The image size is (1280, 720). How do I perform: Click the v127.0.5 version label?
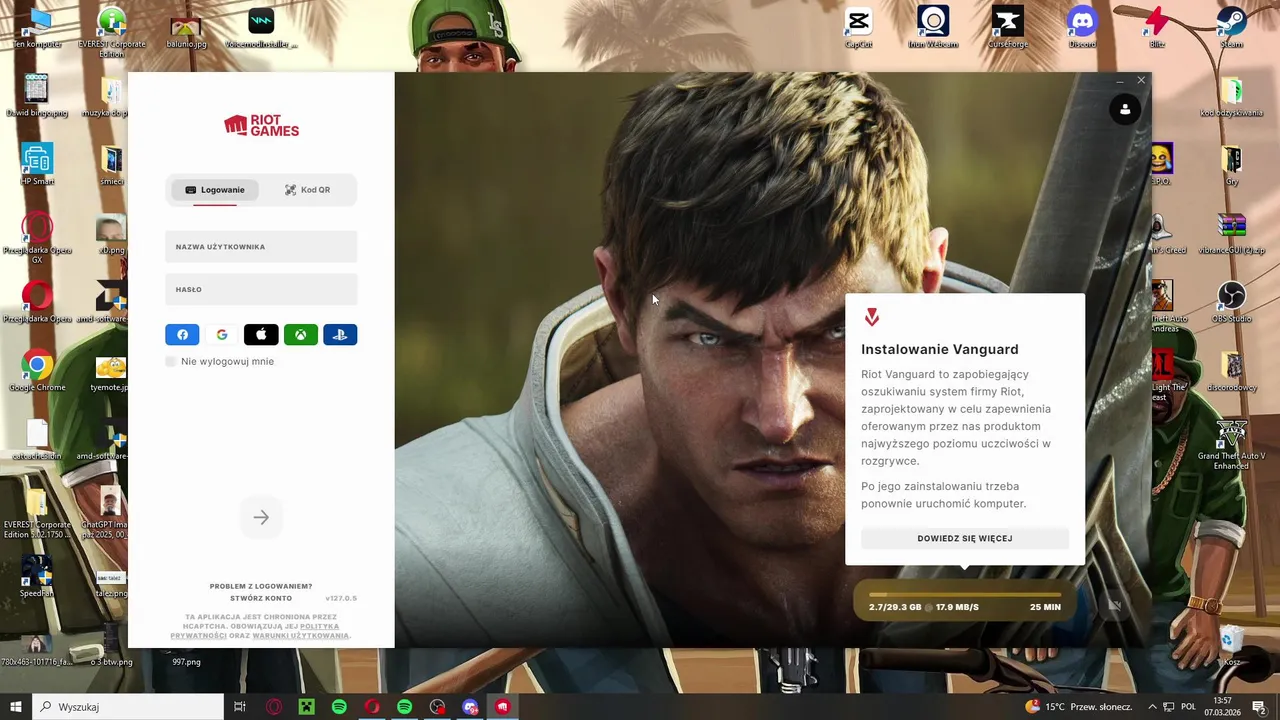point(341,598)
